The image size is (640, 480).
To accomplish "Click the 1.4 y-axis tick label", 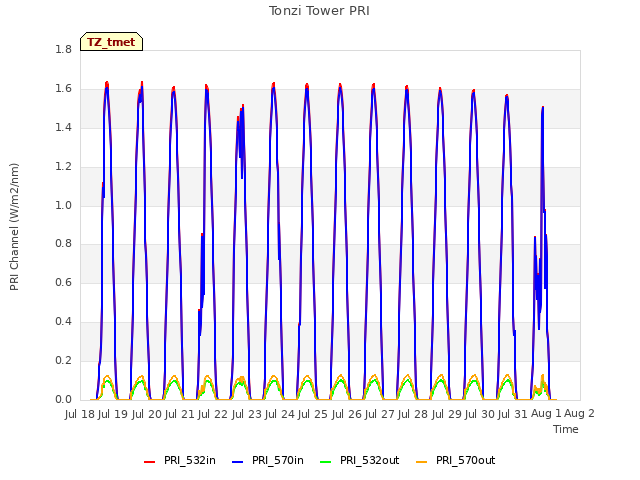I will (63, 127).
